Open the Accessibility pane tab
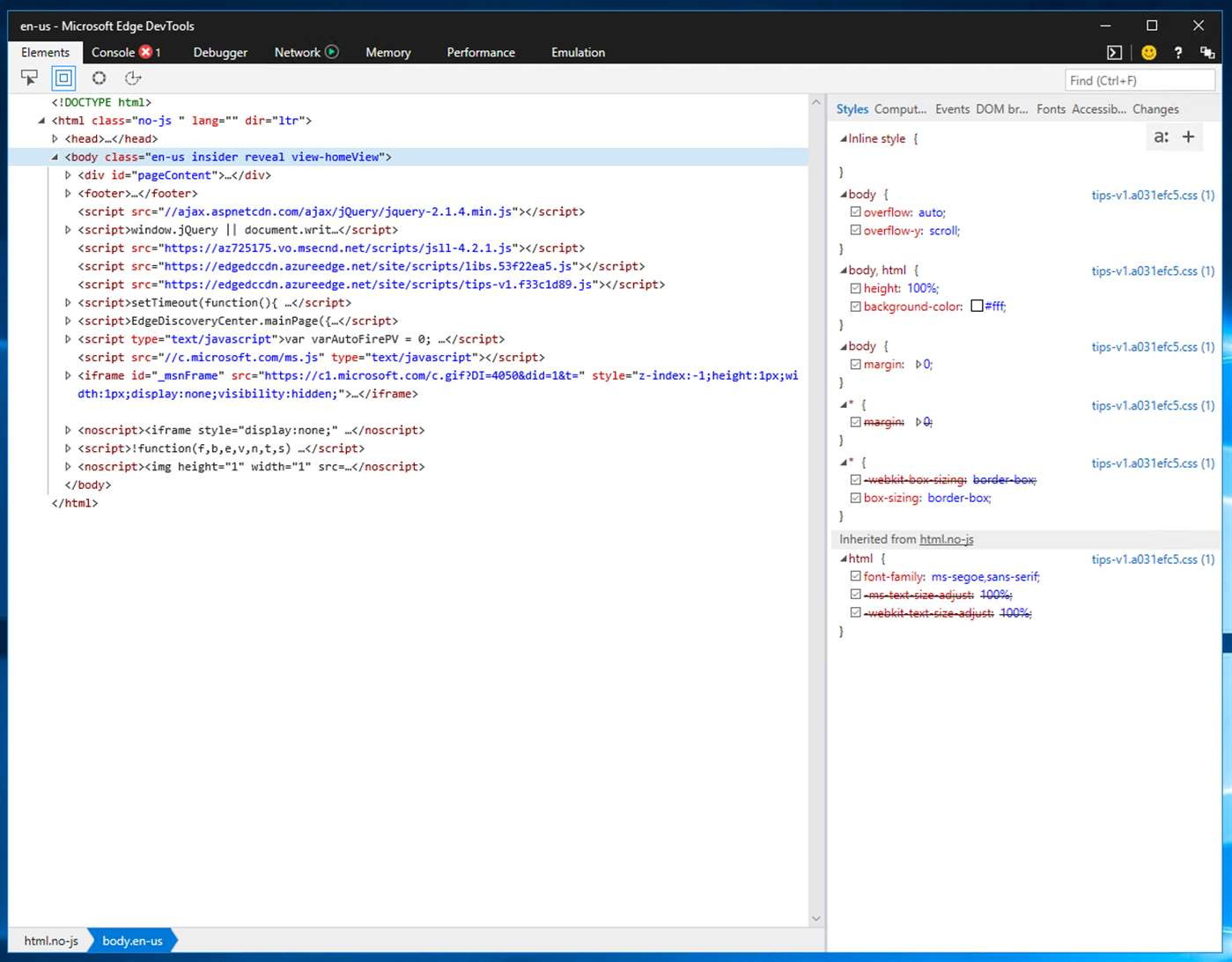 (1099, 109)
